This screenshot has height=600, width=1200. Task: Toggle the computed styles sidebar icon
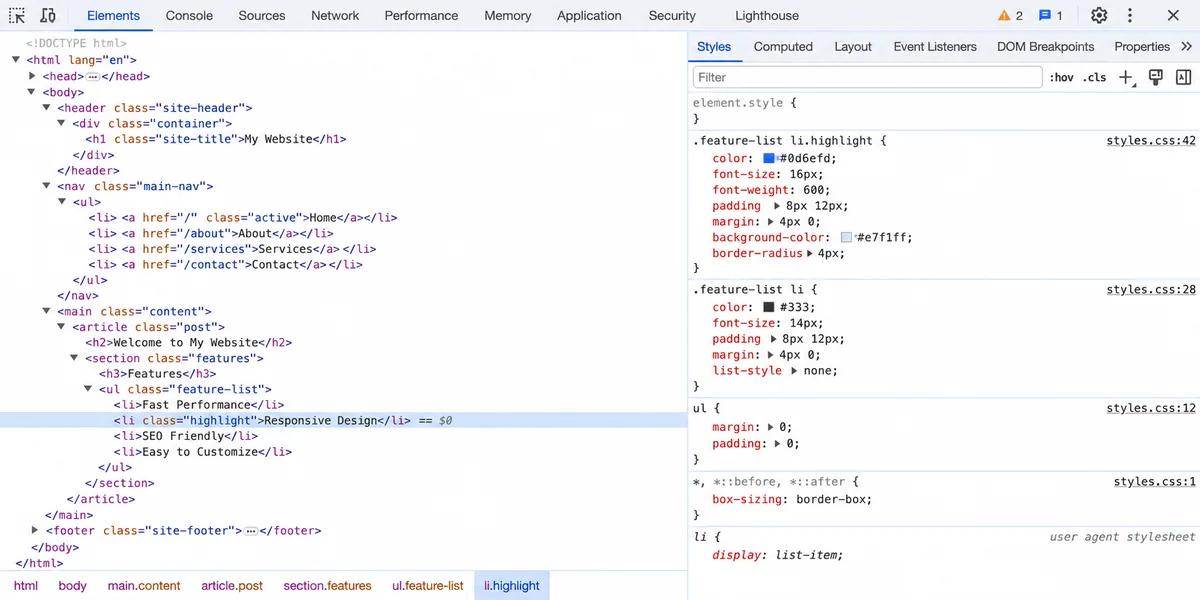pos(1183,77)
